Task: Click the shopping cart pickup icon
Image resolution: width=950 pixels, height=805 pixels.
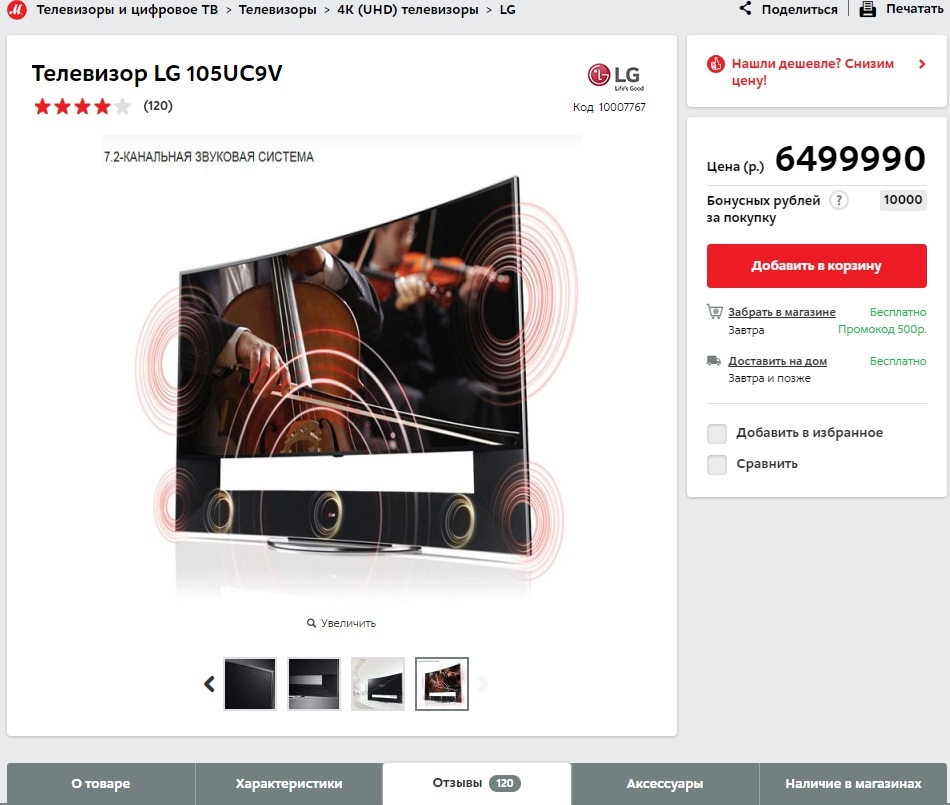Action: (714, 311)
